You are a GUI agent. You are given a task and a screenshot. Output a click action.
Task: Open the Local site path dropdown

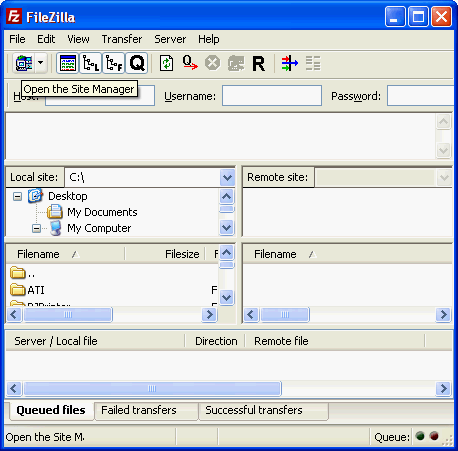[227, 177]
